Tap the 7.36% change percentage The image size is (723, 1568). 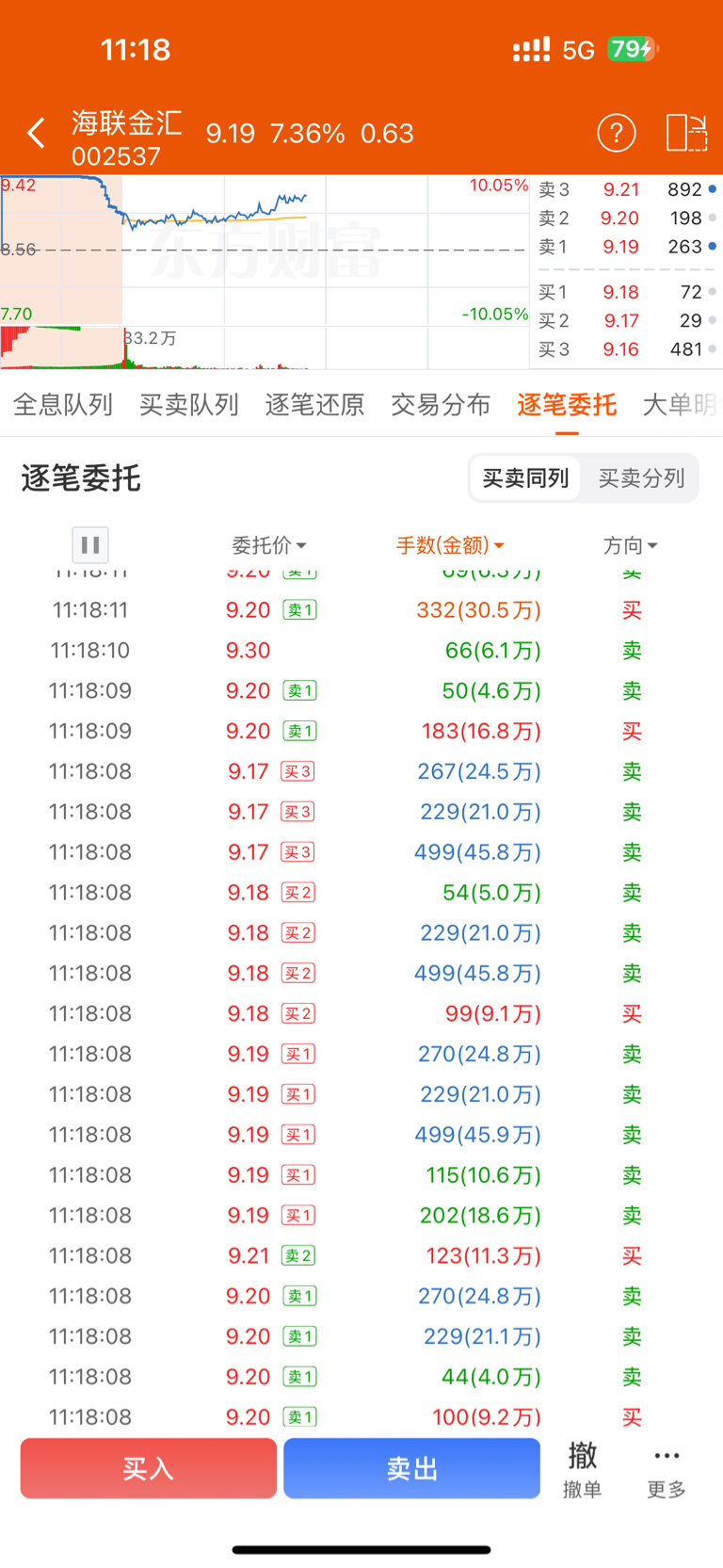click(x=308, y=134)
